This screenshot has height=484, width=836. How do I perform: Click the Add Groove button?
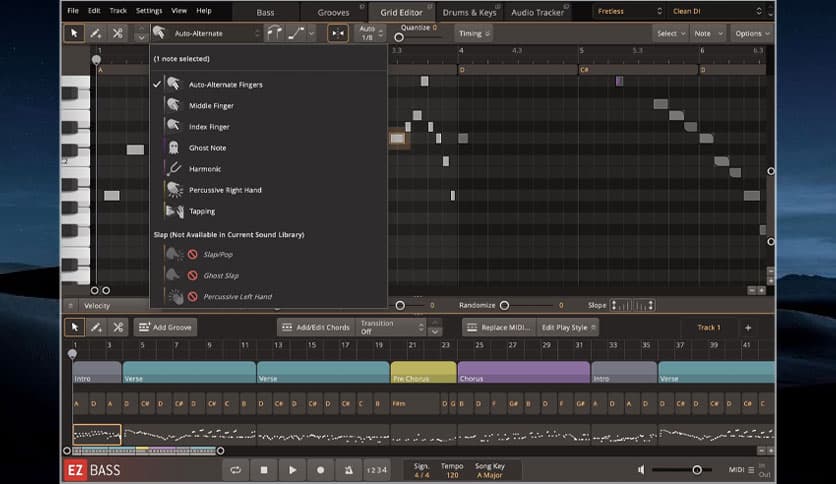(165, 327)
